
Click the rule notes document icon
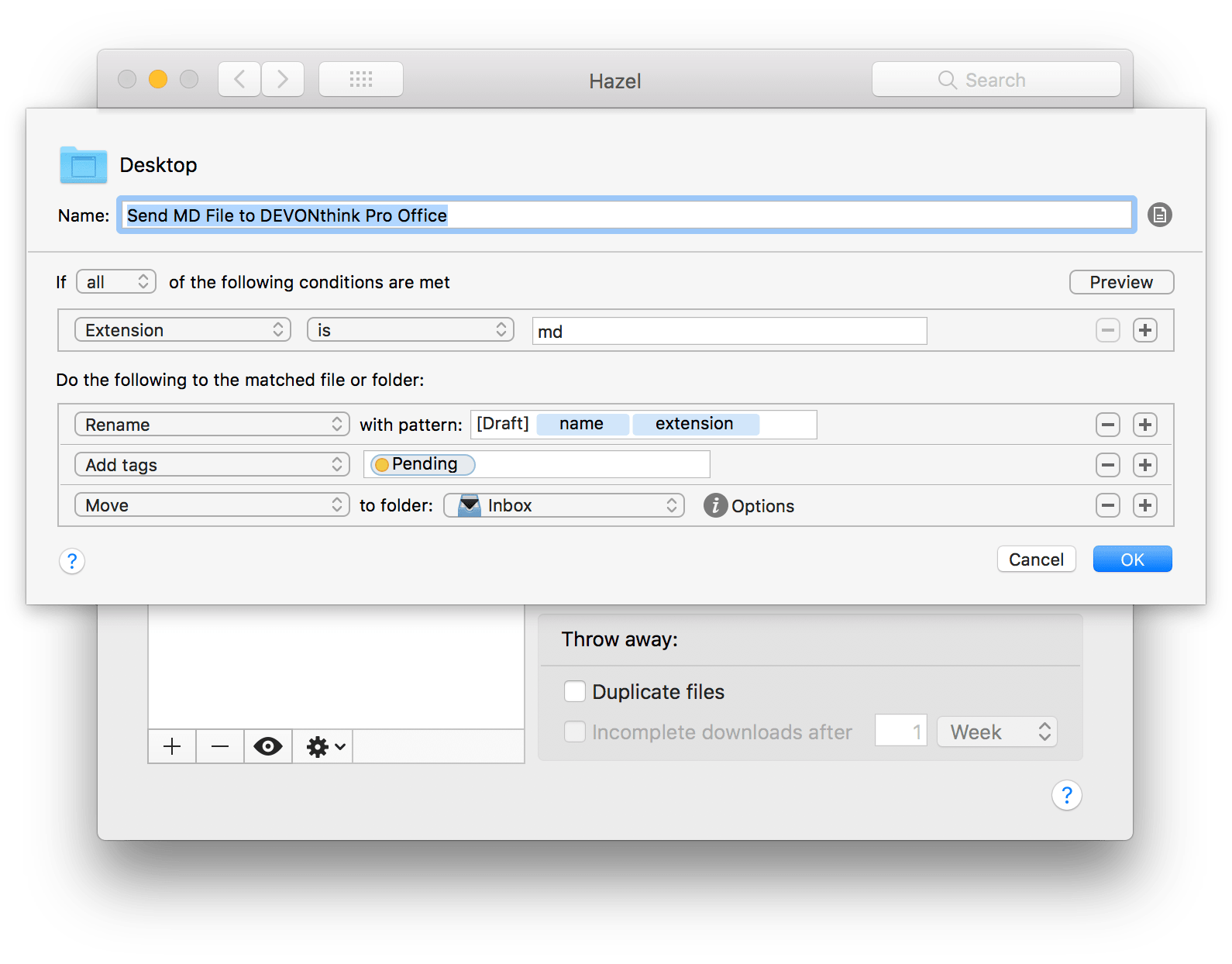1159,215
